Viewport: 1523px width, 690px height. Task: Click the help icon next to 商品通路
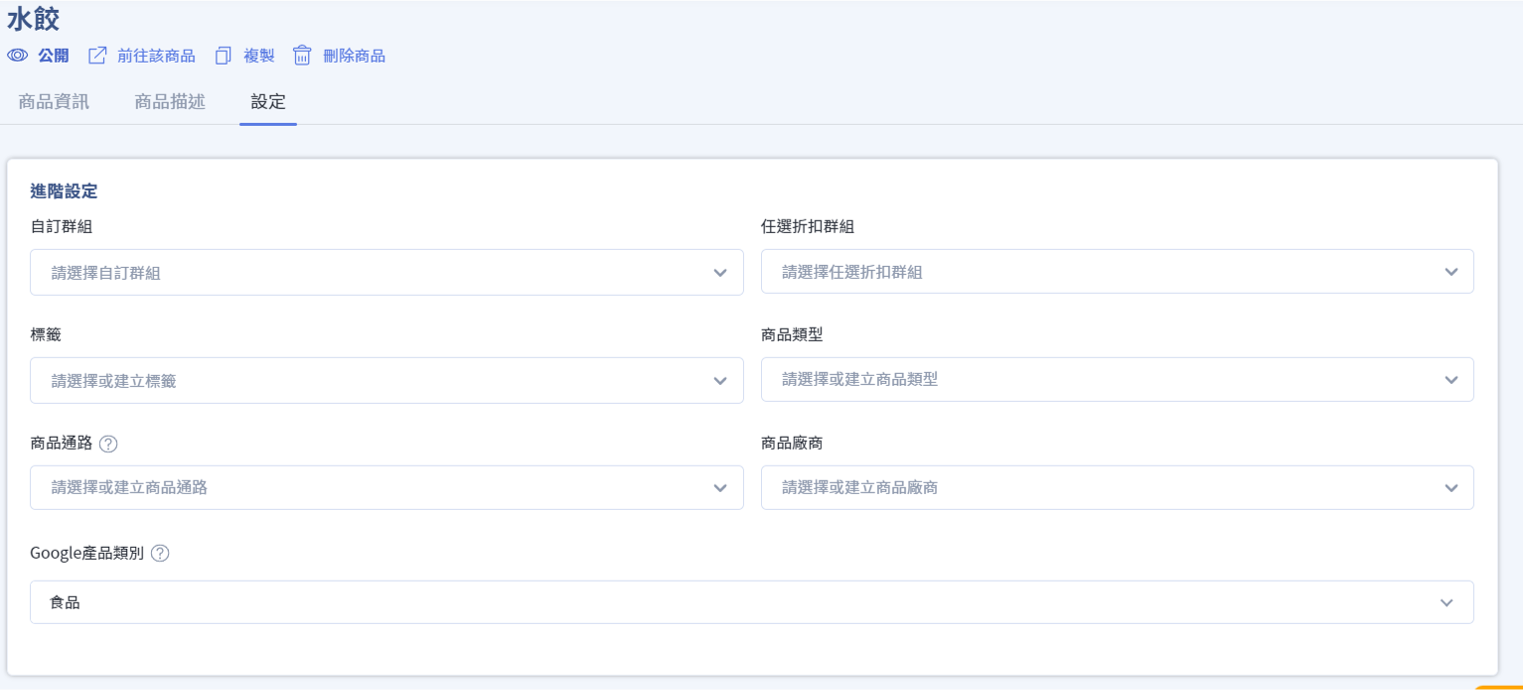coord(108,444)
